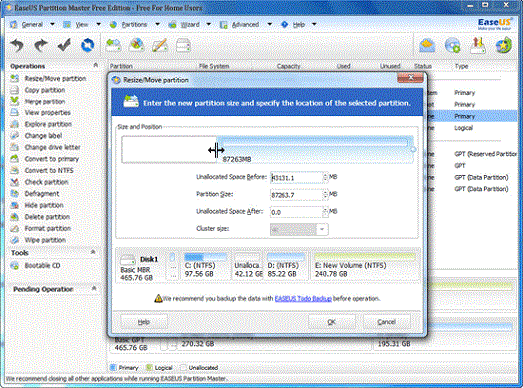Click the Unallocated Space Before spinner arrows
The image size is (523, 388).
pos(325,177)
